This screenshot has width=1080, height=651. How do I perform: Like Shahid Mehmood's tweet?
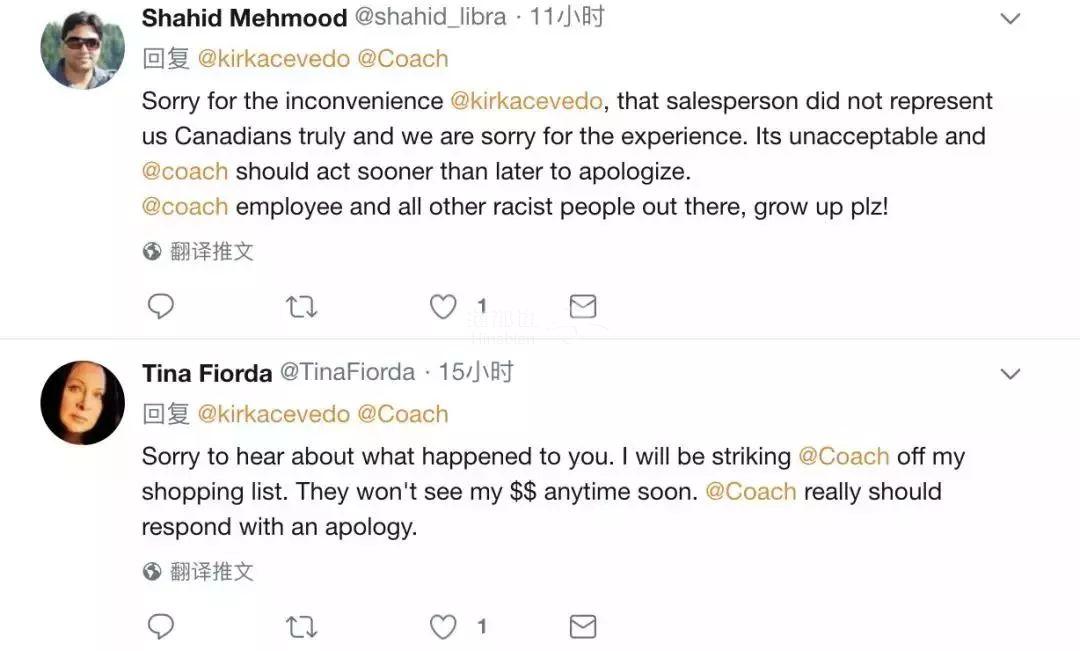[x=443, y=306]
